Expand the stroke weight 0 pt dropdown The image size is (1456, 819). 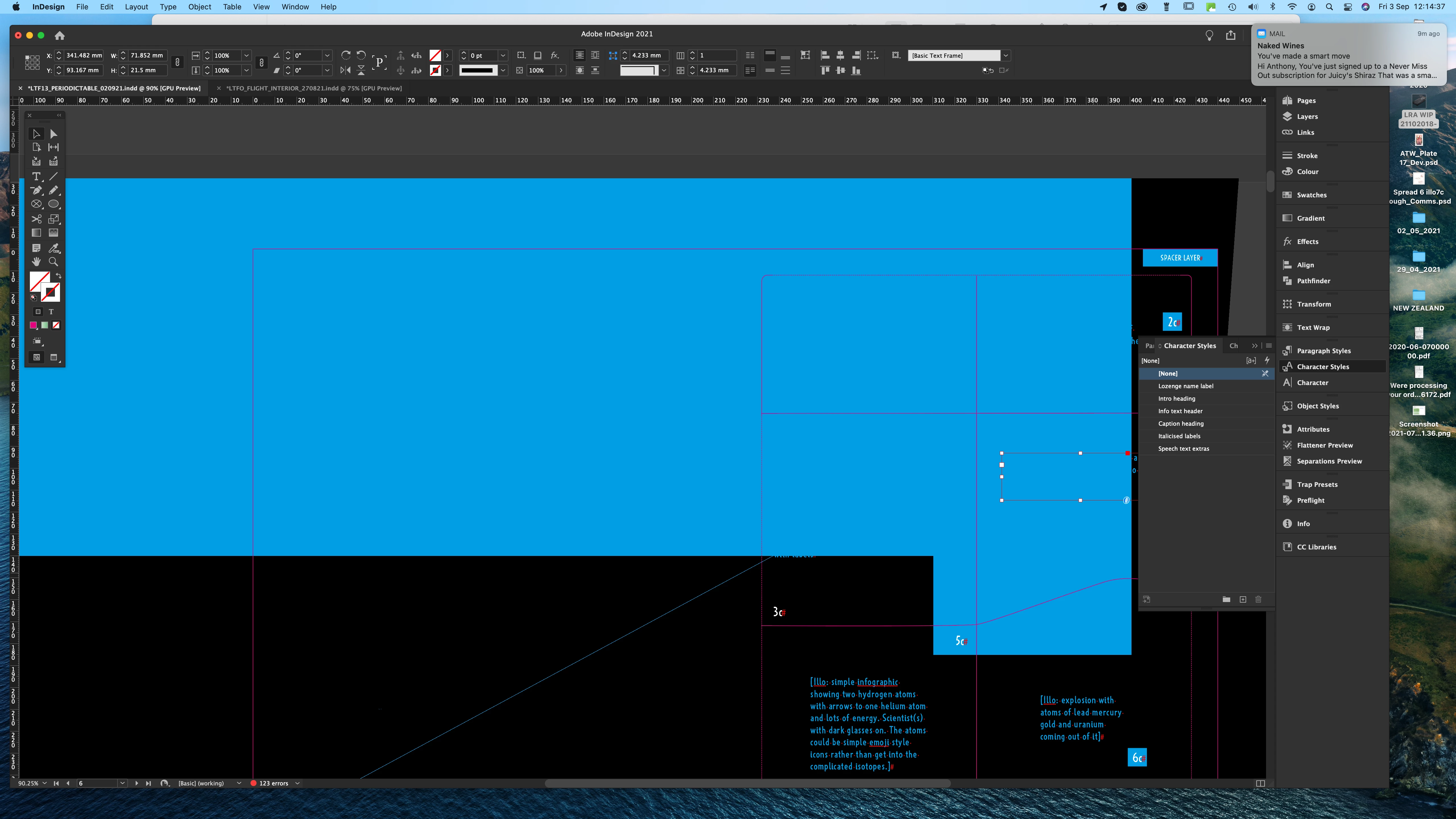(x=502, y=55)
